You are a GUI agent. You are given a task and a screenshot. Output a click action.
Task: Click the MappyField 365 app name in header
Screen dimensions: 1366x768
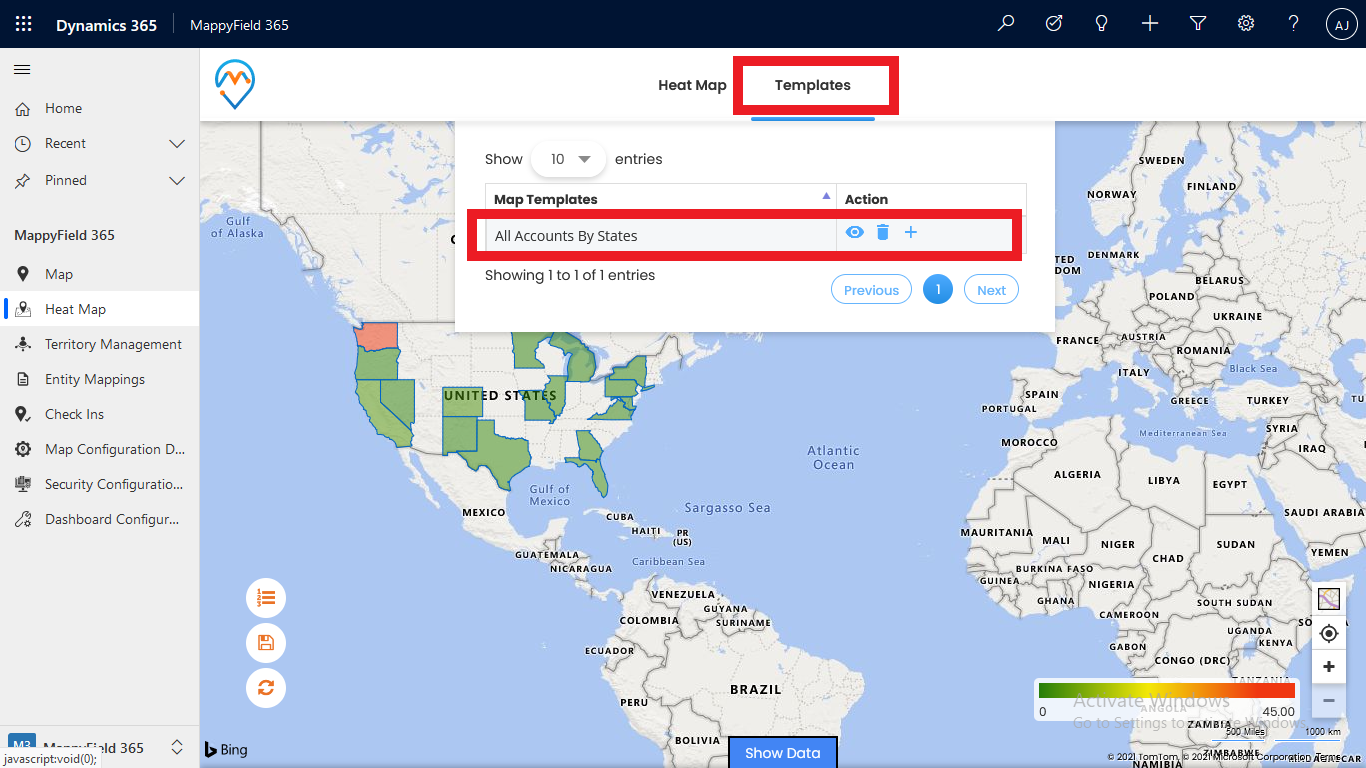click(x=239, y=25)
